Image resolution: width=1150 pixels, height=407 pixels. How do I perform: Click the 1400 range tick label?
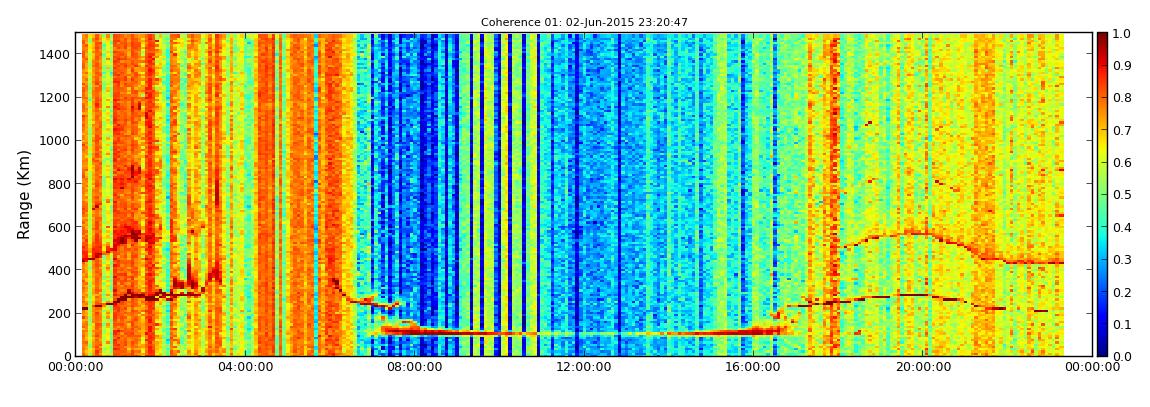[x=56, y=54]
